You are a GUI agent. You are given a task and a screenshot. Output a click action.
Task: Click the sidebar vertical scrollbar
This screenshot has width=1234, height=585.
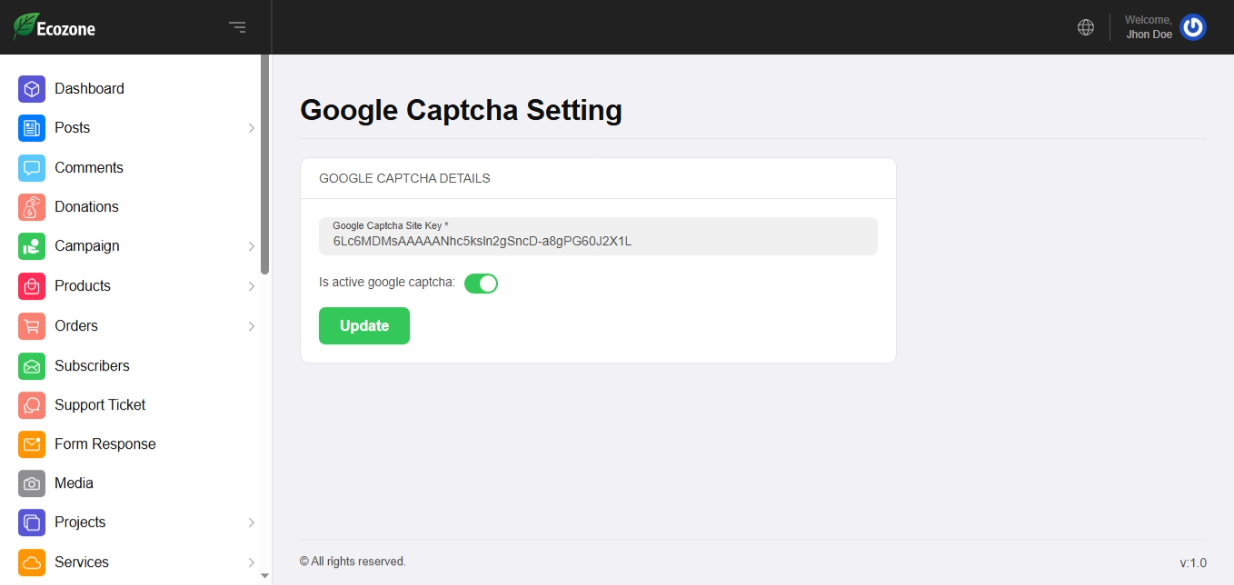(264, 165)
